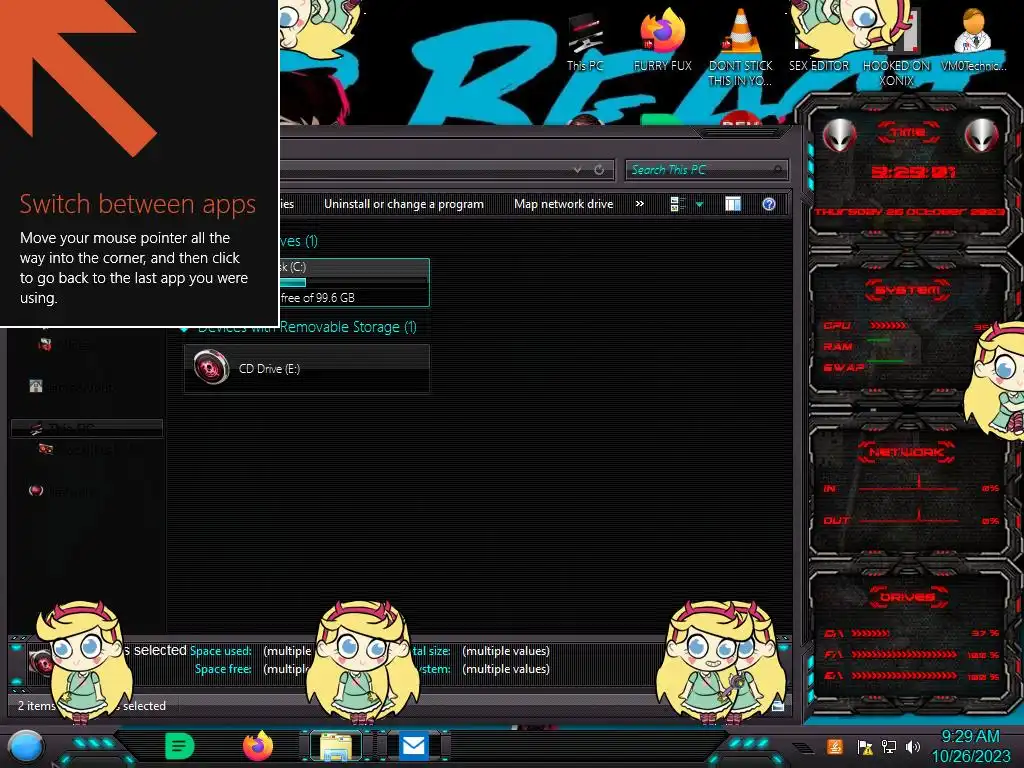
Task: Click the Start orb button
Action: point(25,747)
